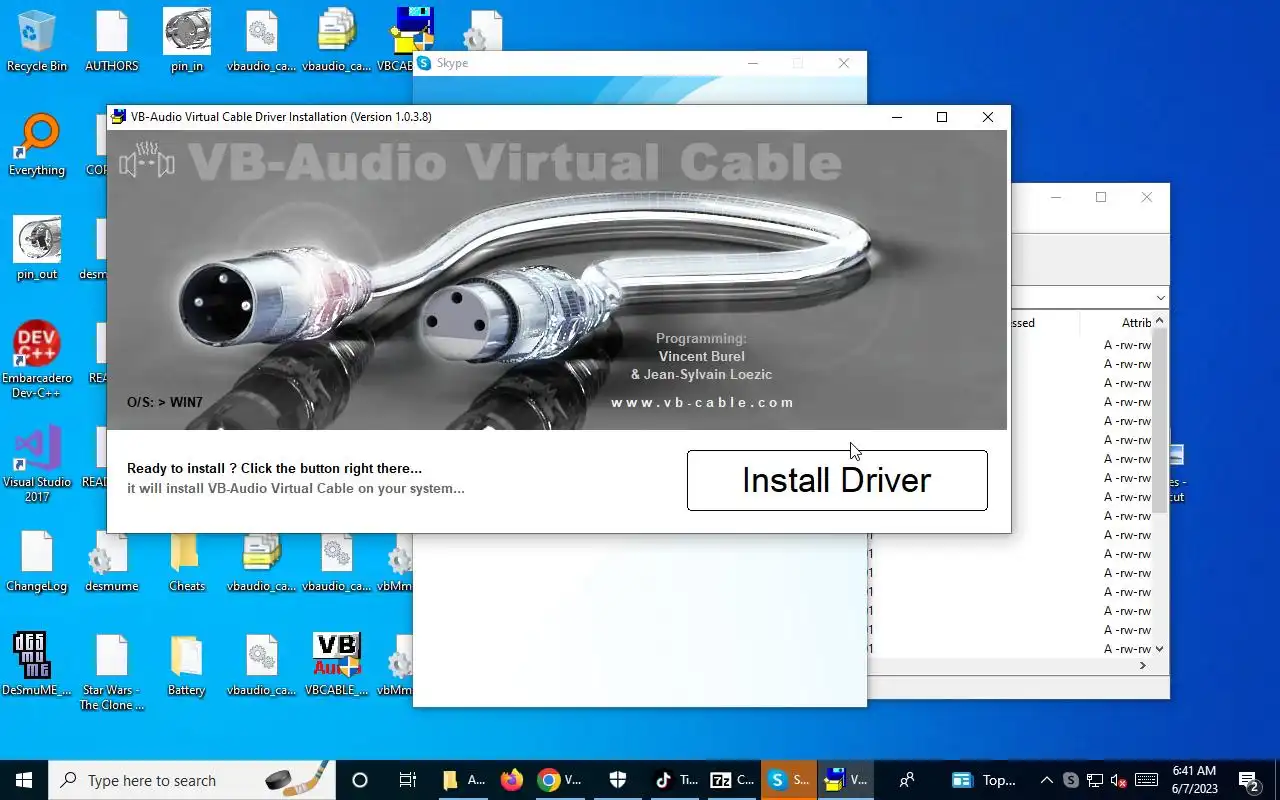Open the news widget labeled Top...

point(984,780)
